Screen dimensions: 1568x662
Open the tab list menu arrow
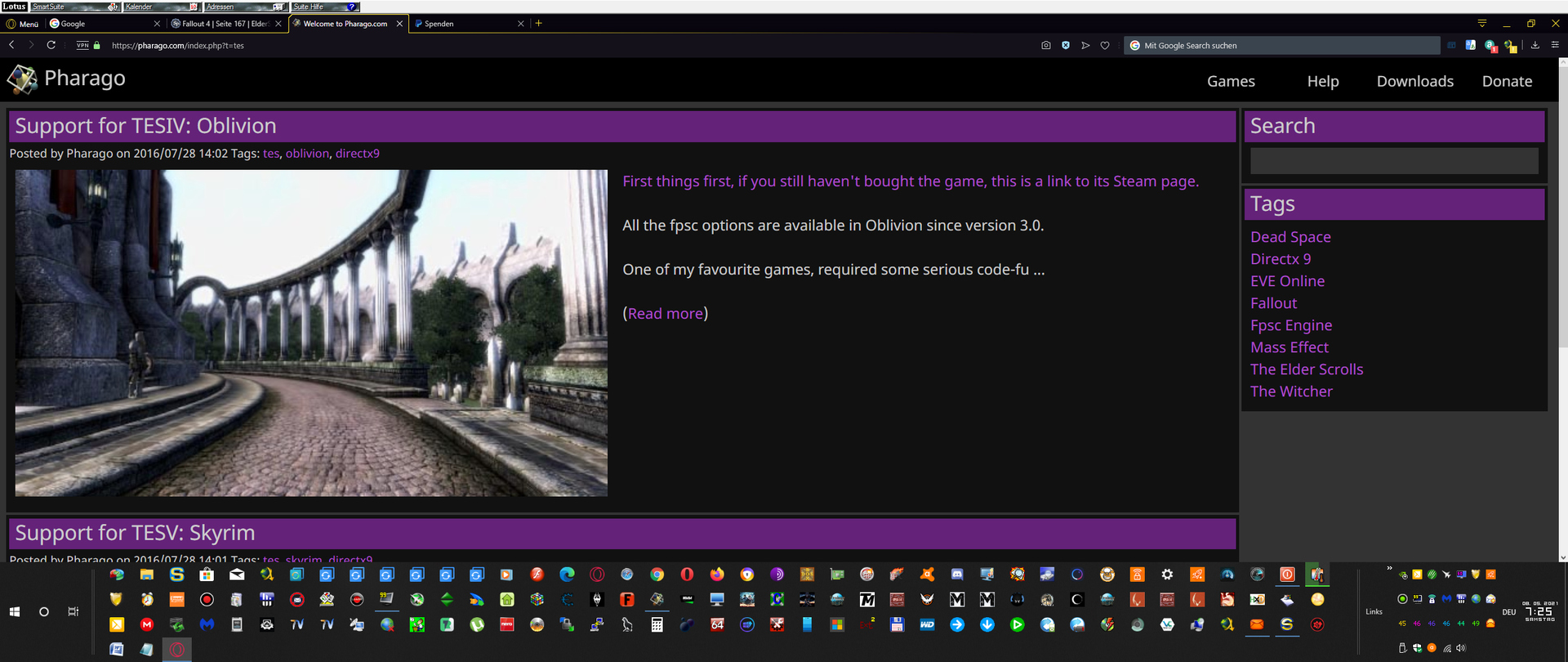point(1481,24)
